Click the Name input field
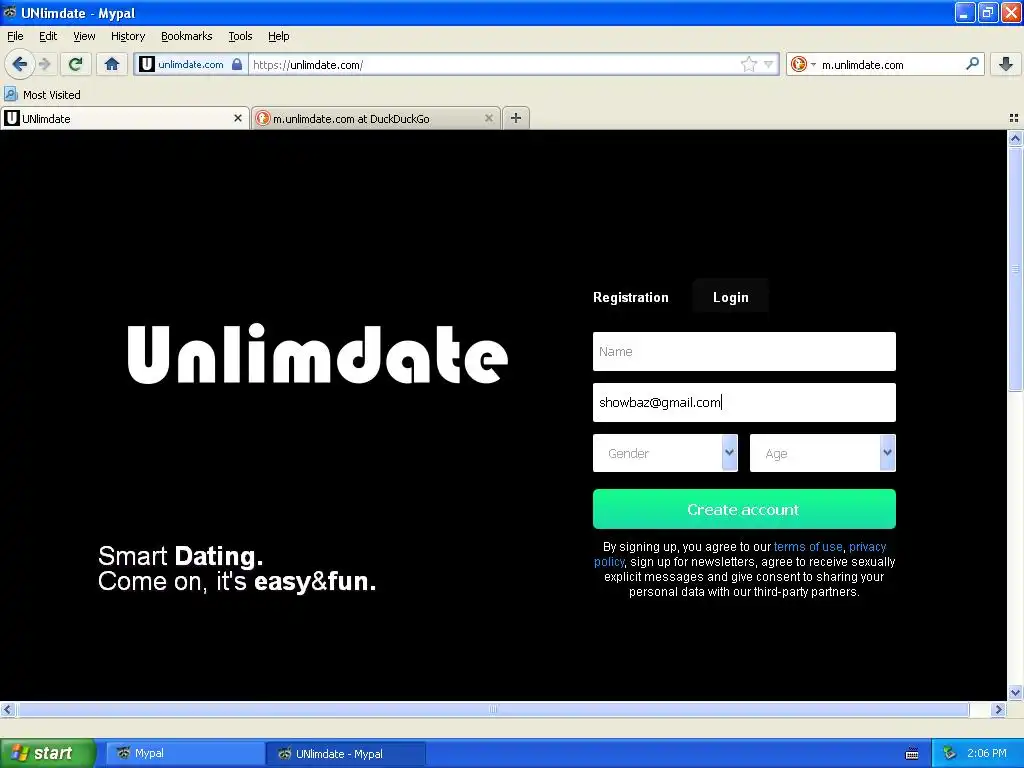 click(x=744, y=351)
